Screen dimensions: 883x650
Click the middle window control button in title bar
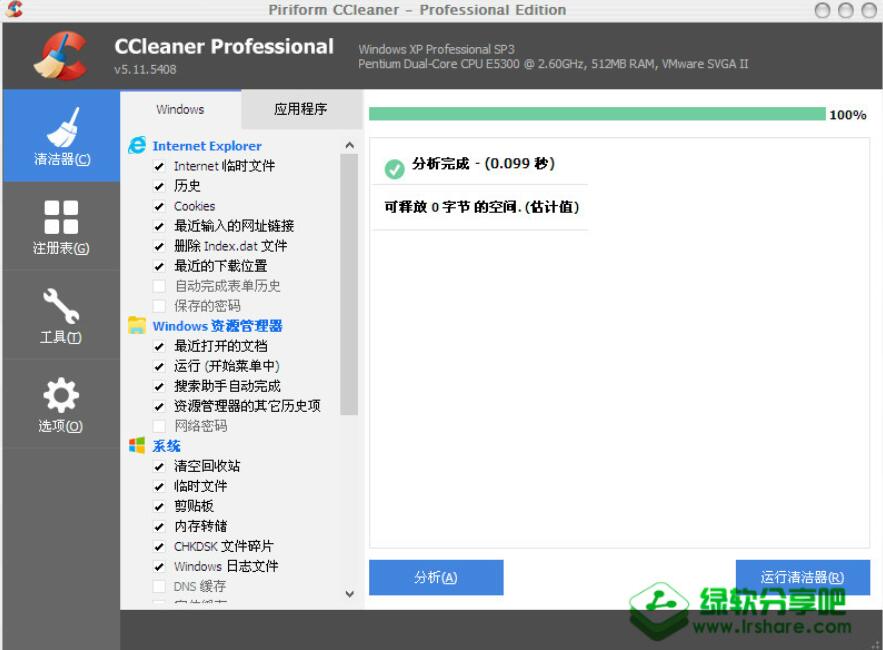846,10
